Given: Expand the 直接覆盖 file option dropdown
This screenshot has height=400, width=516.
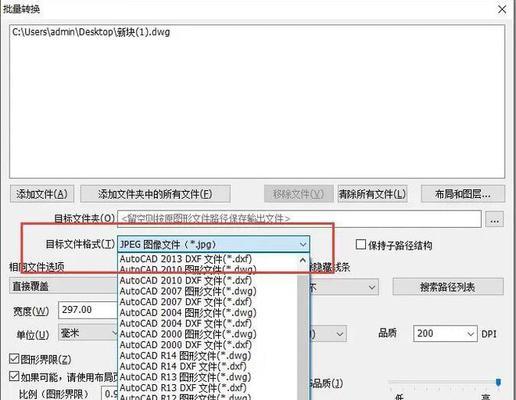Looking at the screenshot, I should point(63,286).
